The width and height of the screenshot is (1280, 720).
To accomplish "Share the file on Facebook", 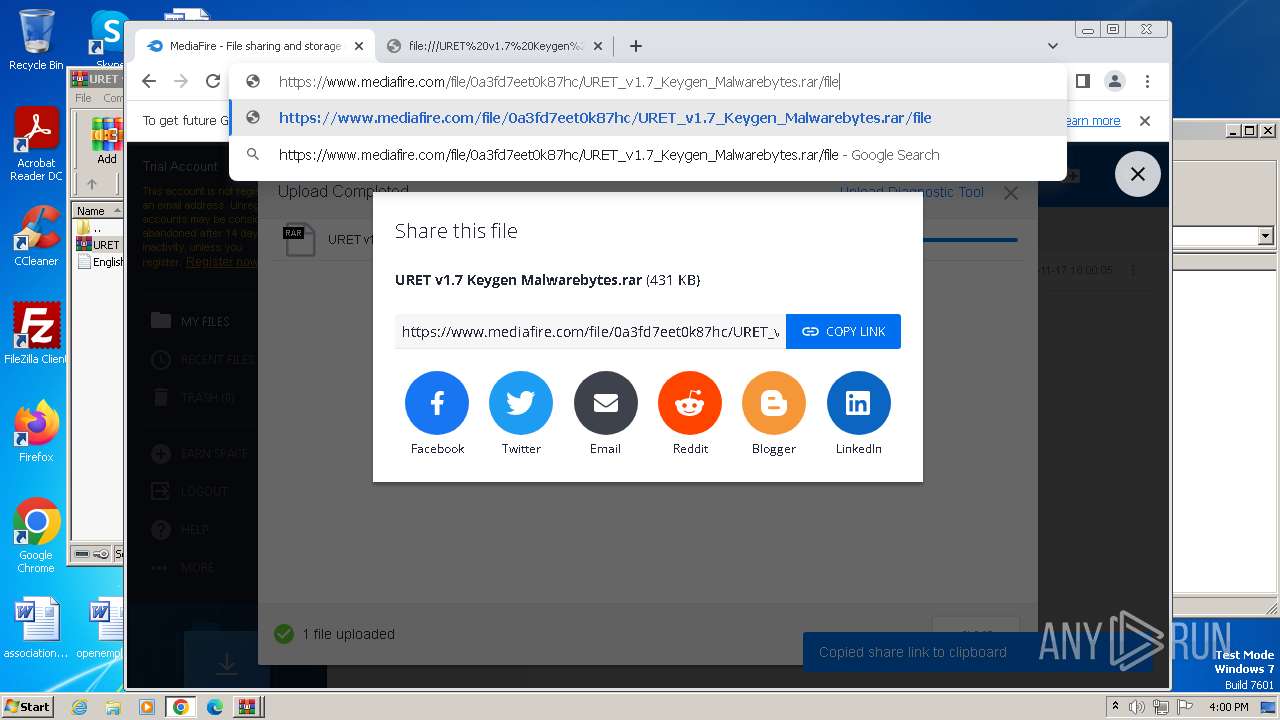I will coord(437,403).
